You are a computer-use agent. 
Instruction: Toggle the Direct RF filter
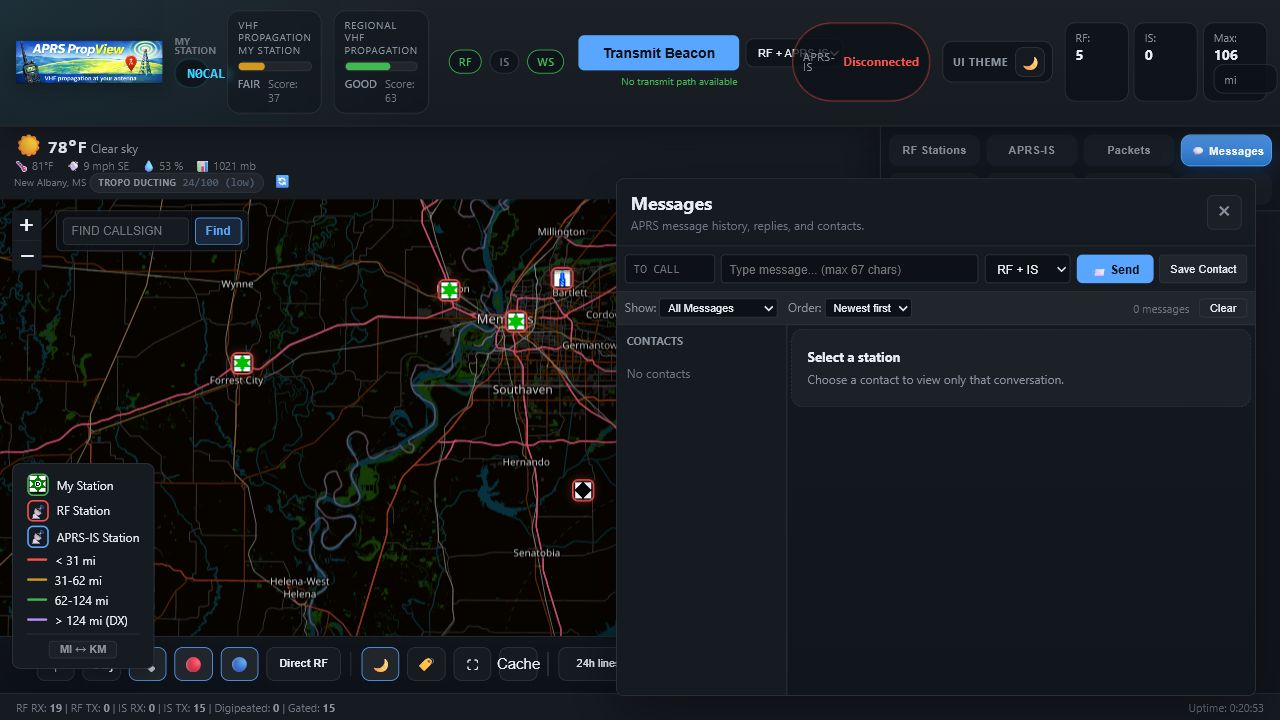(x=303, y=664)
